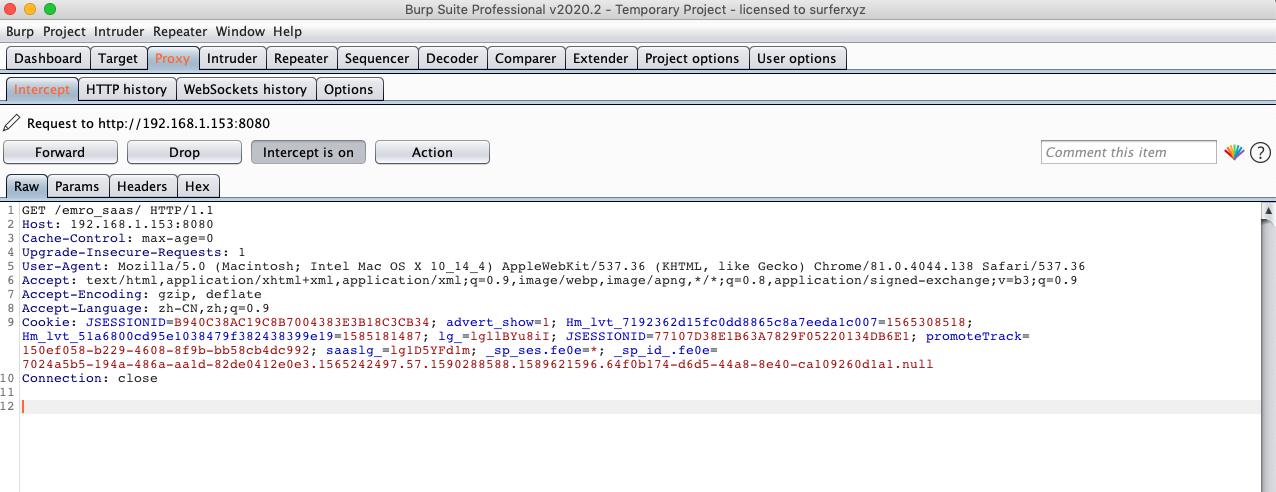Open the Window menu

click(240, 31)
